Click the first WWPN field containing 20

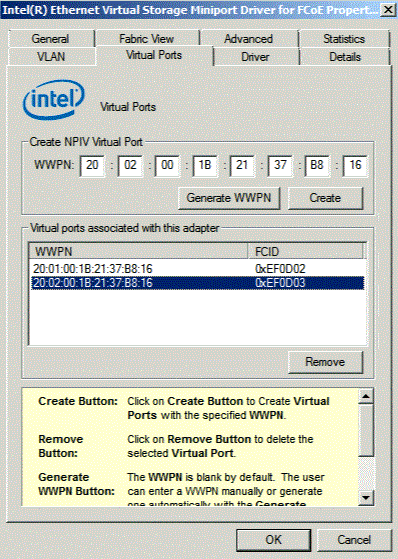click(x=92, y=165)
